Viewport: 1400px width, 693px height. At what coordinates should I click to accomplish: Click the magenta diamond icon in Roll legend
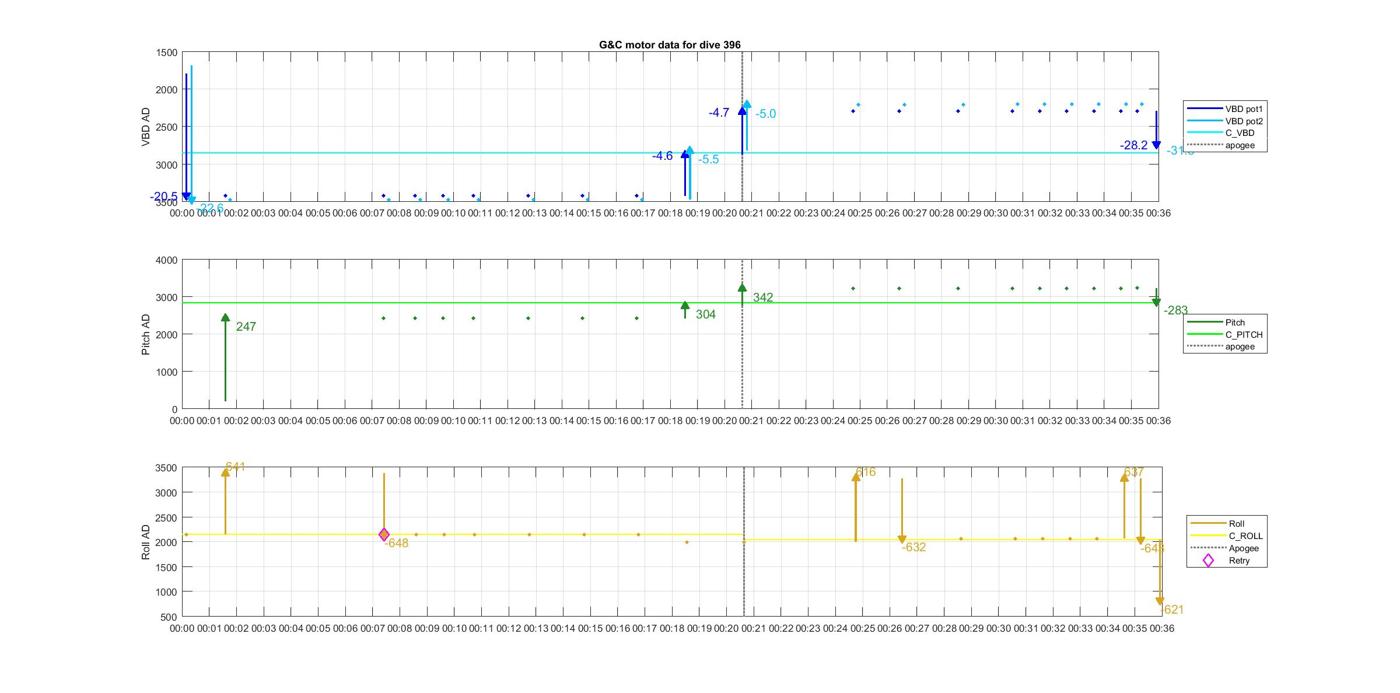(x=1208, y=560)
